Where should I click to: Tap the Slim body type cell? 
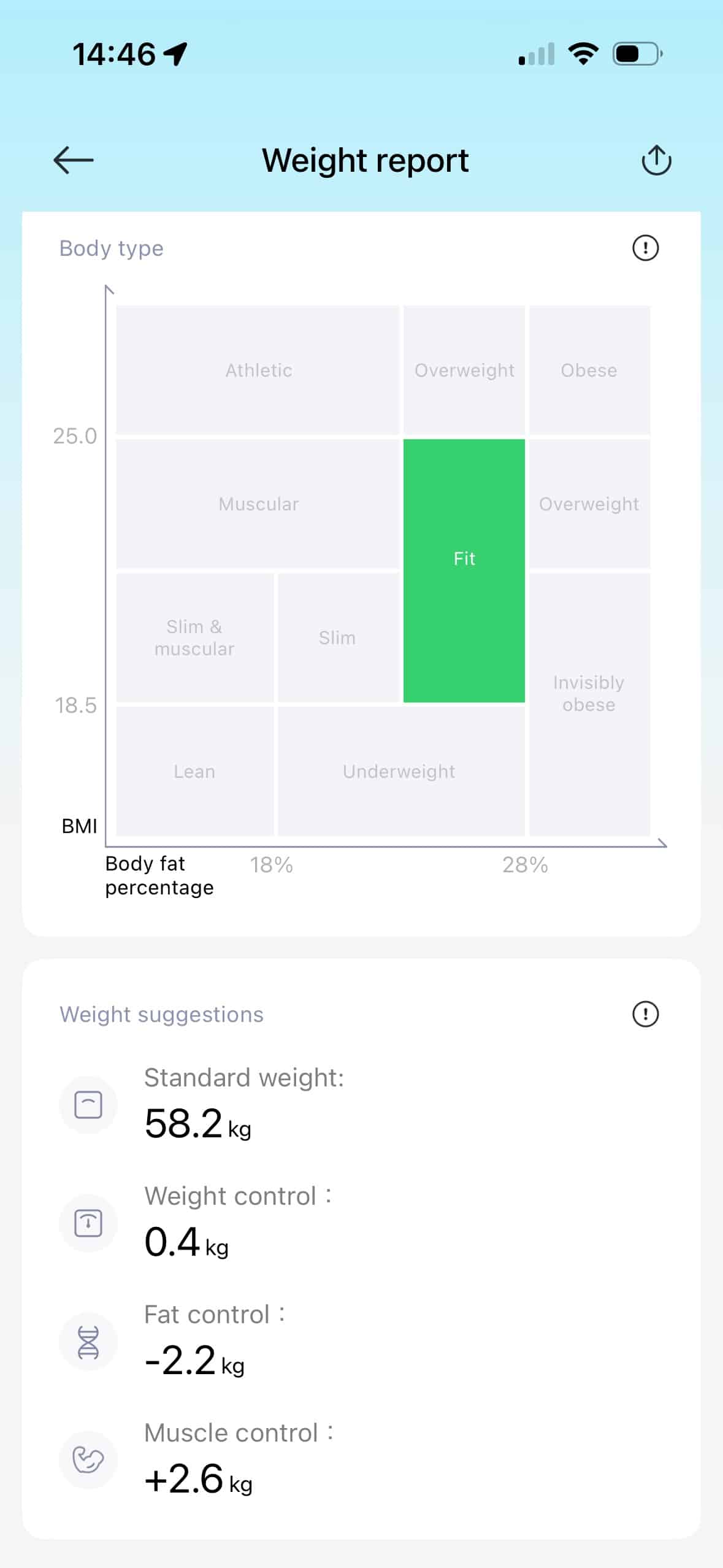(x=337, y=638)
